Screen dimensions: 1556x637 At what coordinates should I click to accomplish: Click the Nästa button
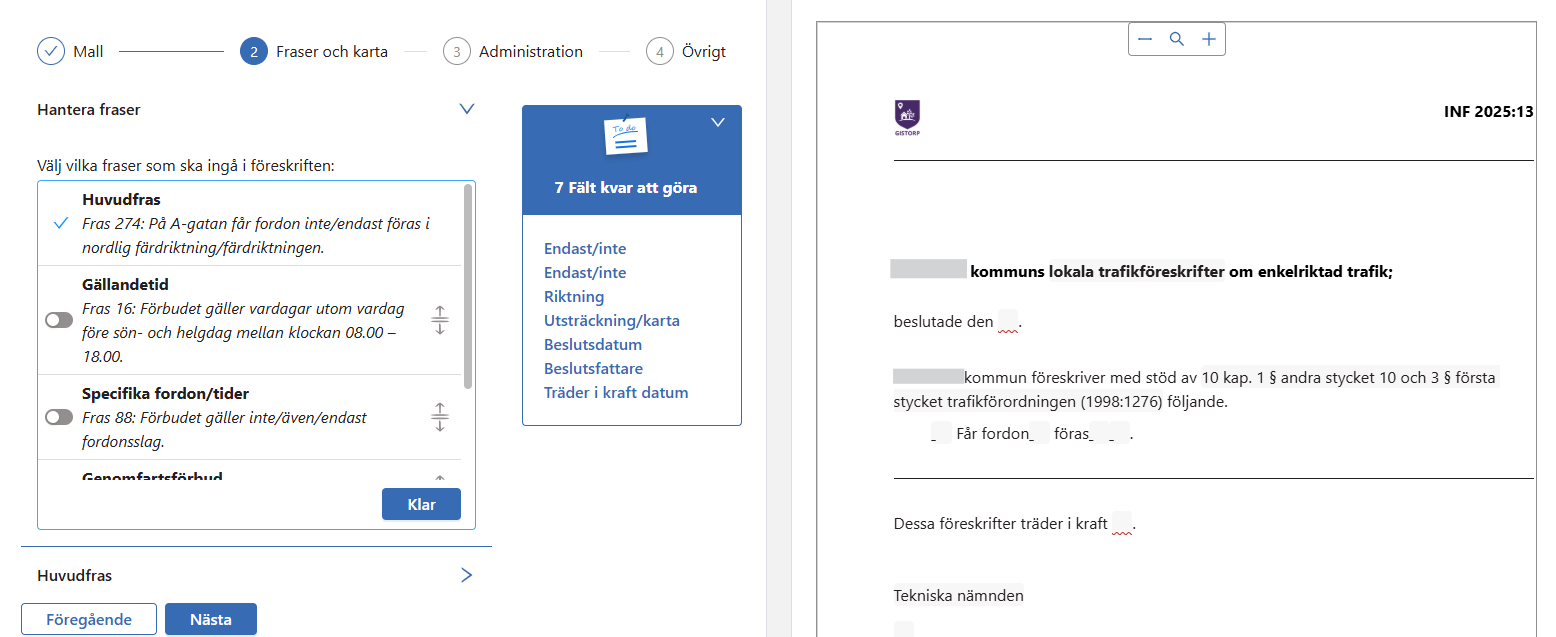coord(210,619)
